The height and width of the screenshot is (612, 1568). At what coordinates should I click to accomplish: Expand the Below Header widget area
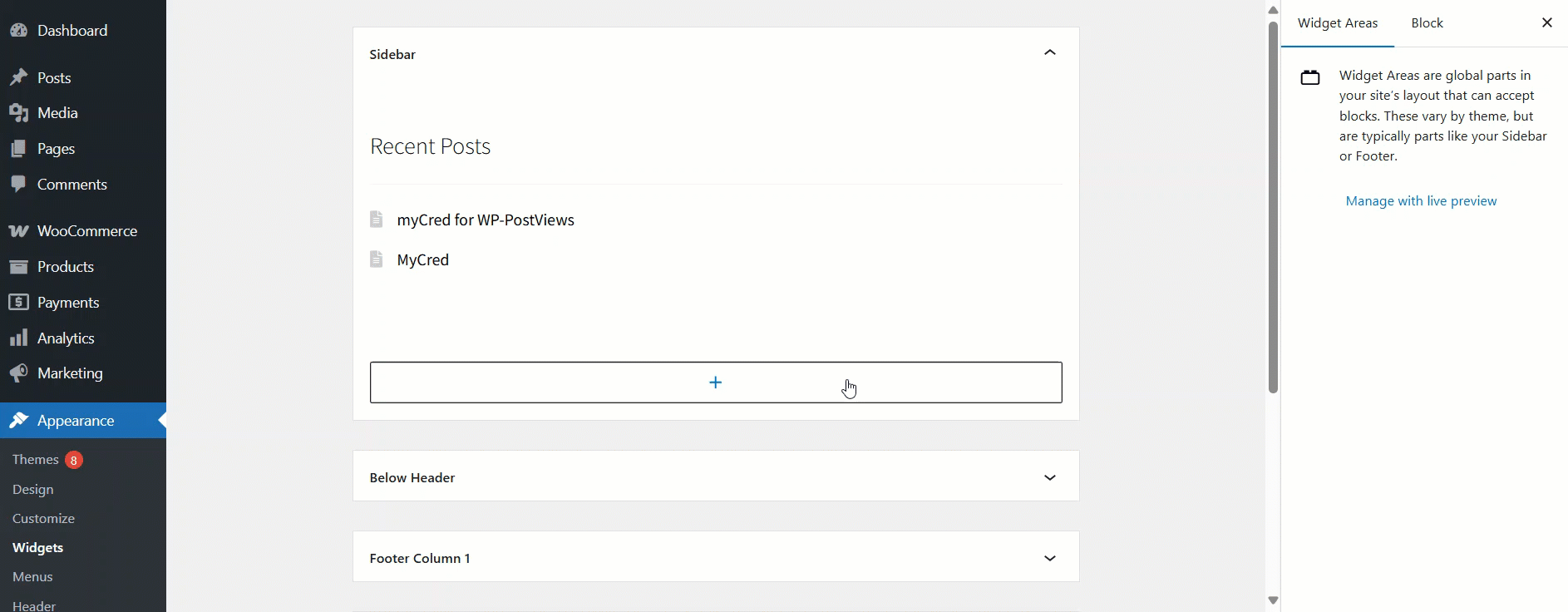[1049, 477]
